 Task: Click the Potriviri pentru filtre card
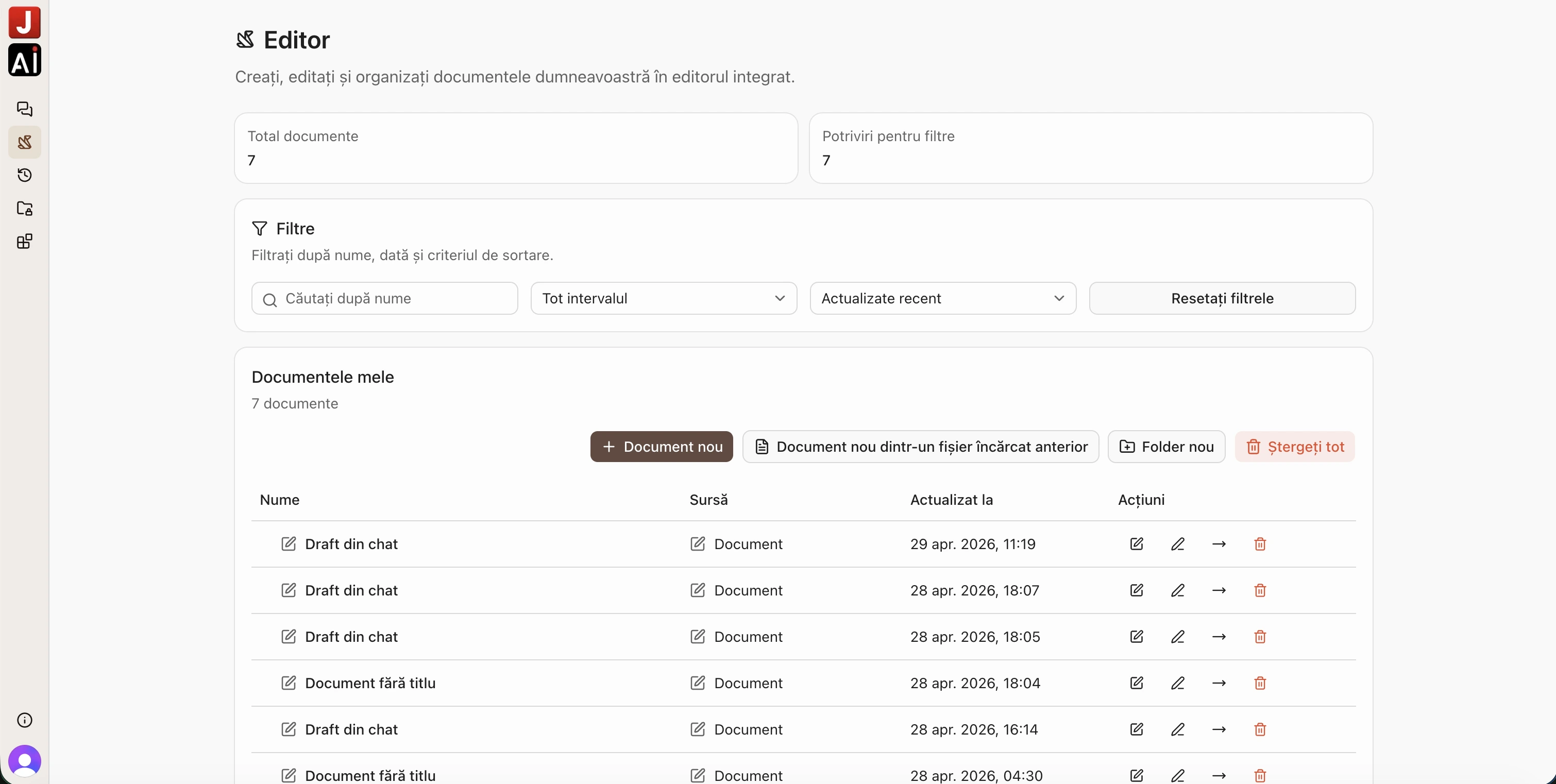[x=1091, y=148]
